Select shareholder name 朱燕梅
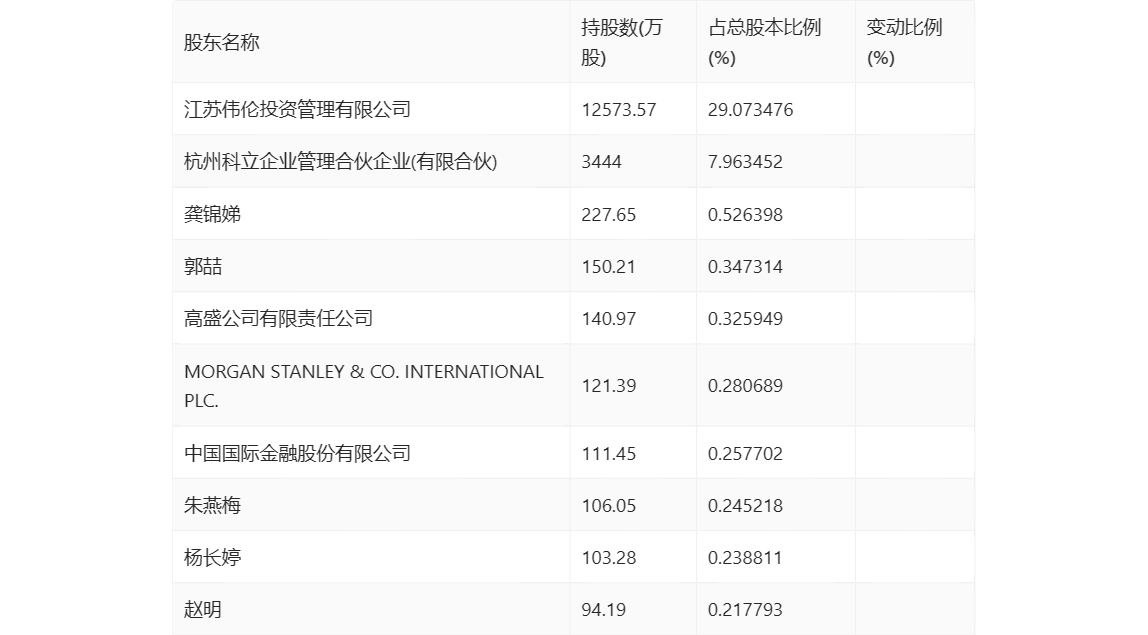 [212, 505]
